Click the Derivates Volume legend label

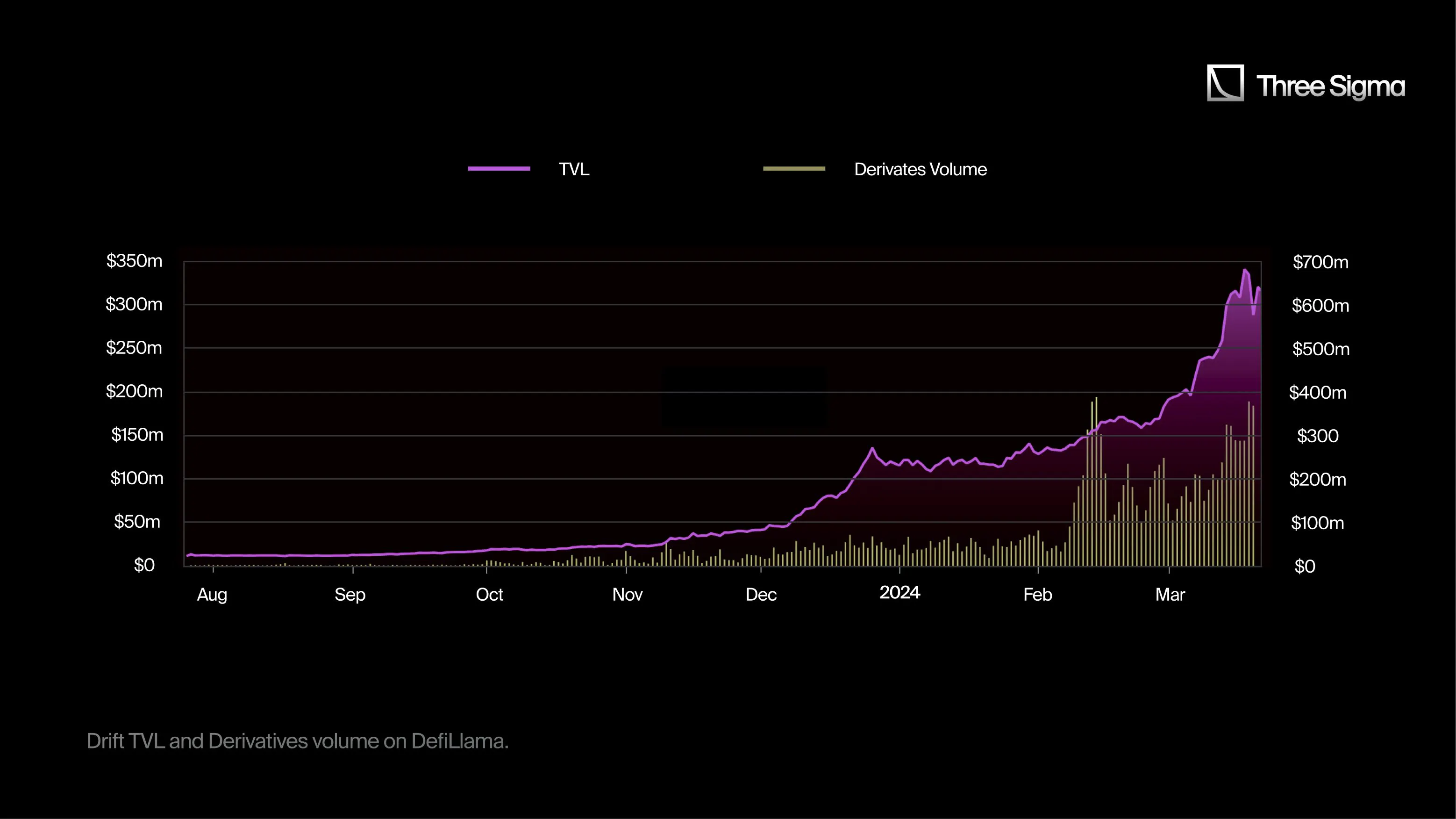point(920,169)
